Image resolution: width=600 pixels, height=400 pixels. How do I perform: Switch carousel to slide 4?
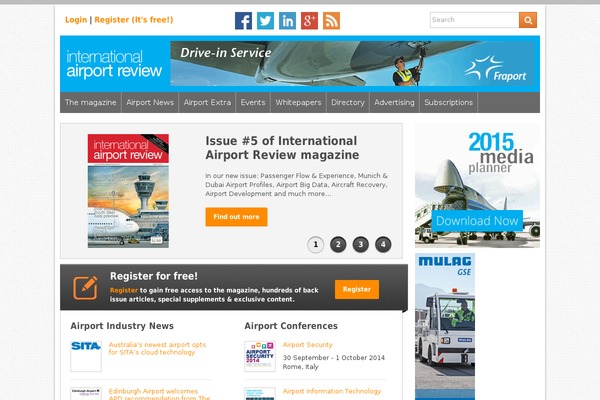(x=383, y=244)
